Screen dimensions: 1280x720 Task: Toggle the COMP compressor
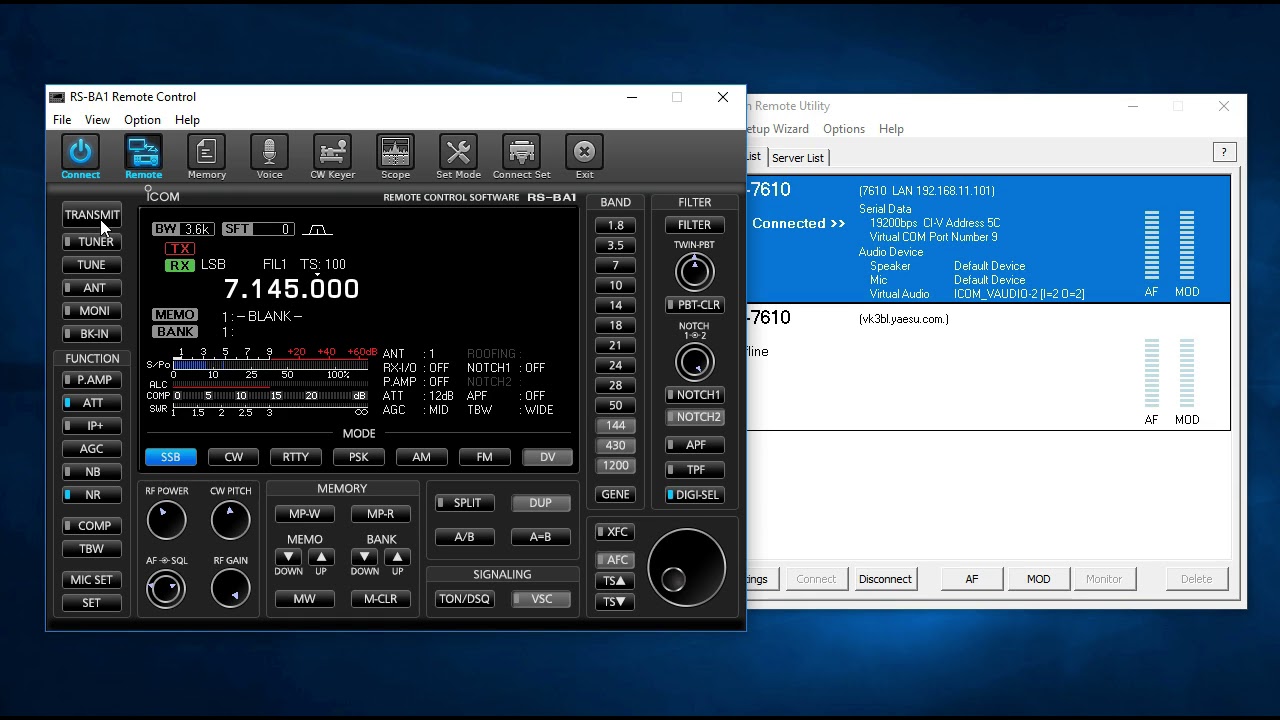click(x=91, y=526)
